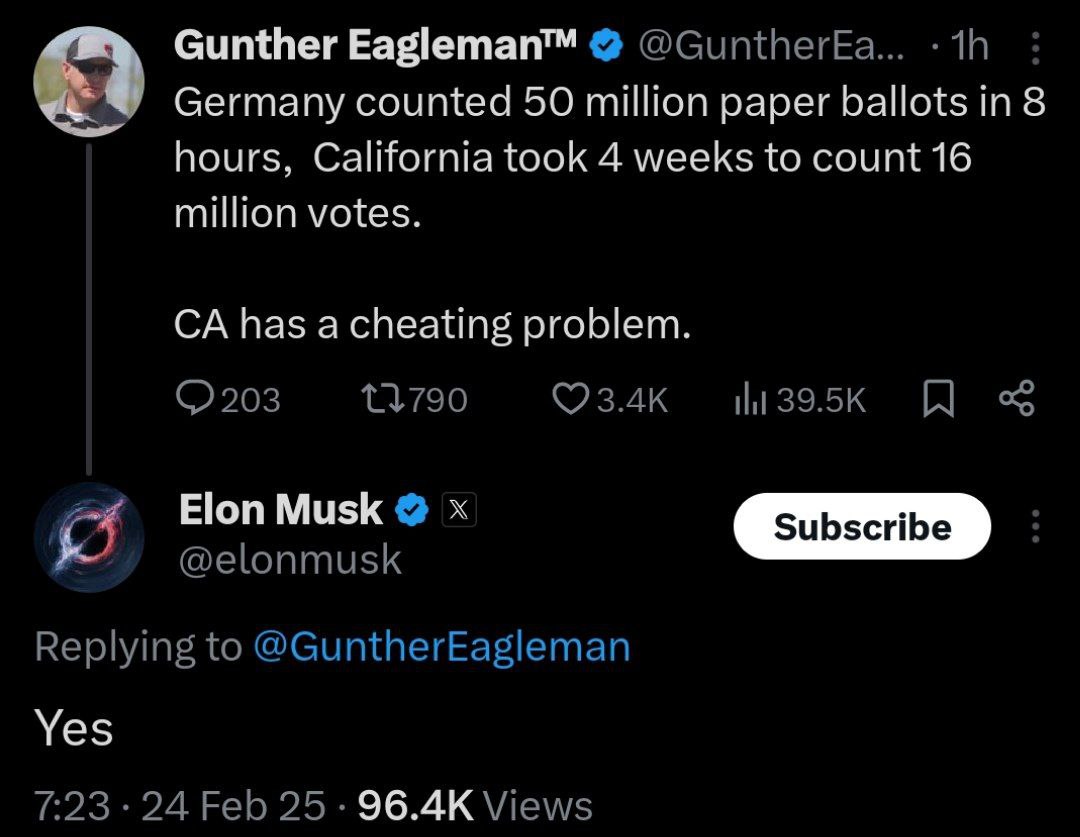The width and height of the screenshot is (1080, 837).
Task: Bookmark the Gunther Eagleman post
Action: [938, 399]
